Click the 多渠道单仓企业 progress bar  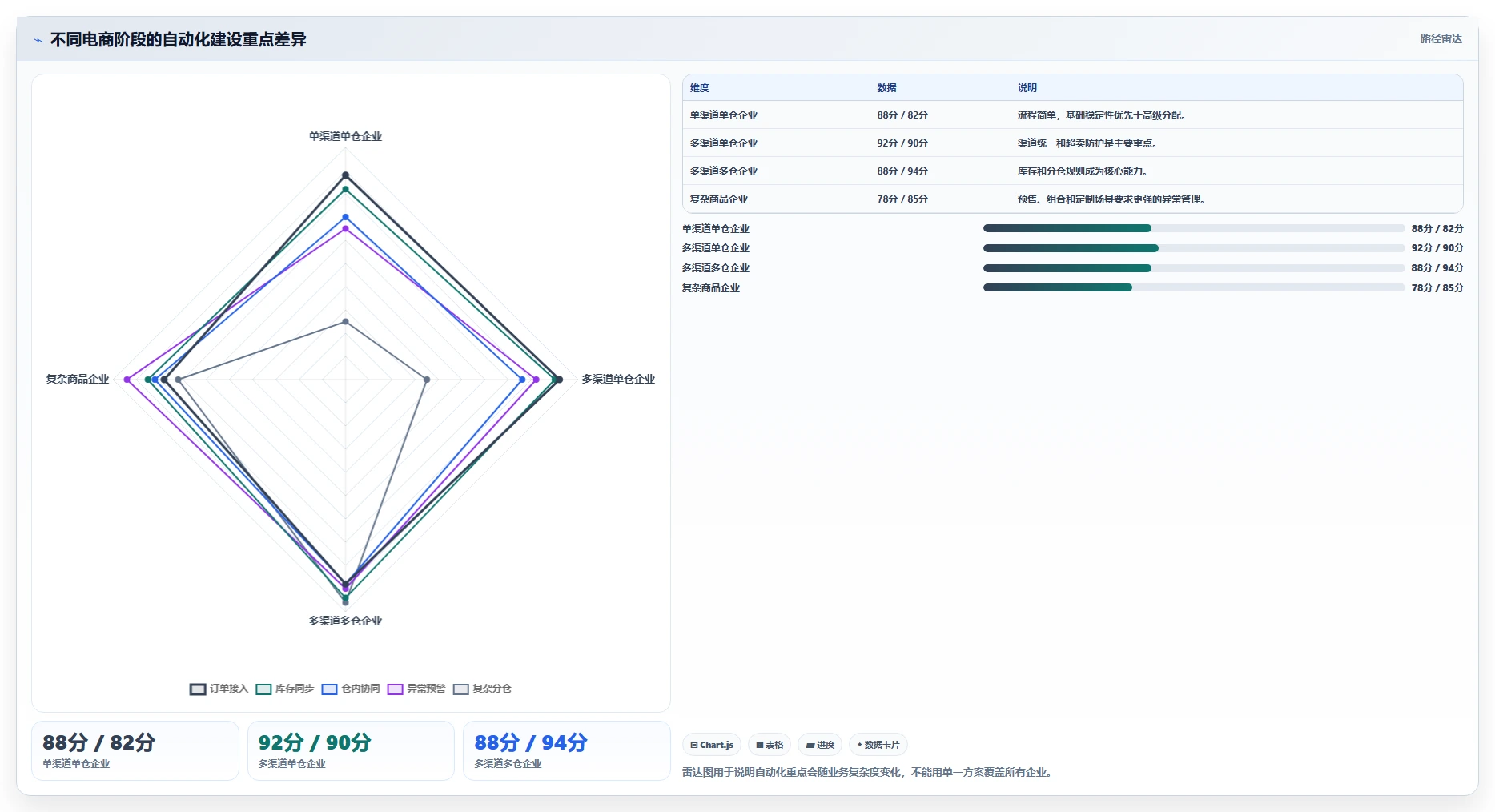click(x=1194, y=248)
